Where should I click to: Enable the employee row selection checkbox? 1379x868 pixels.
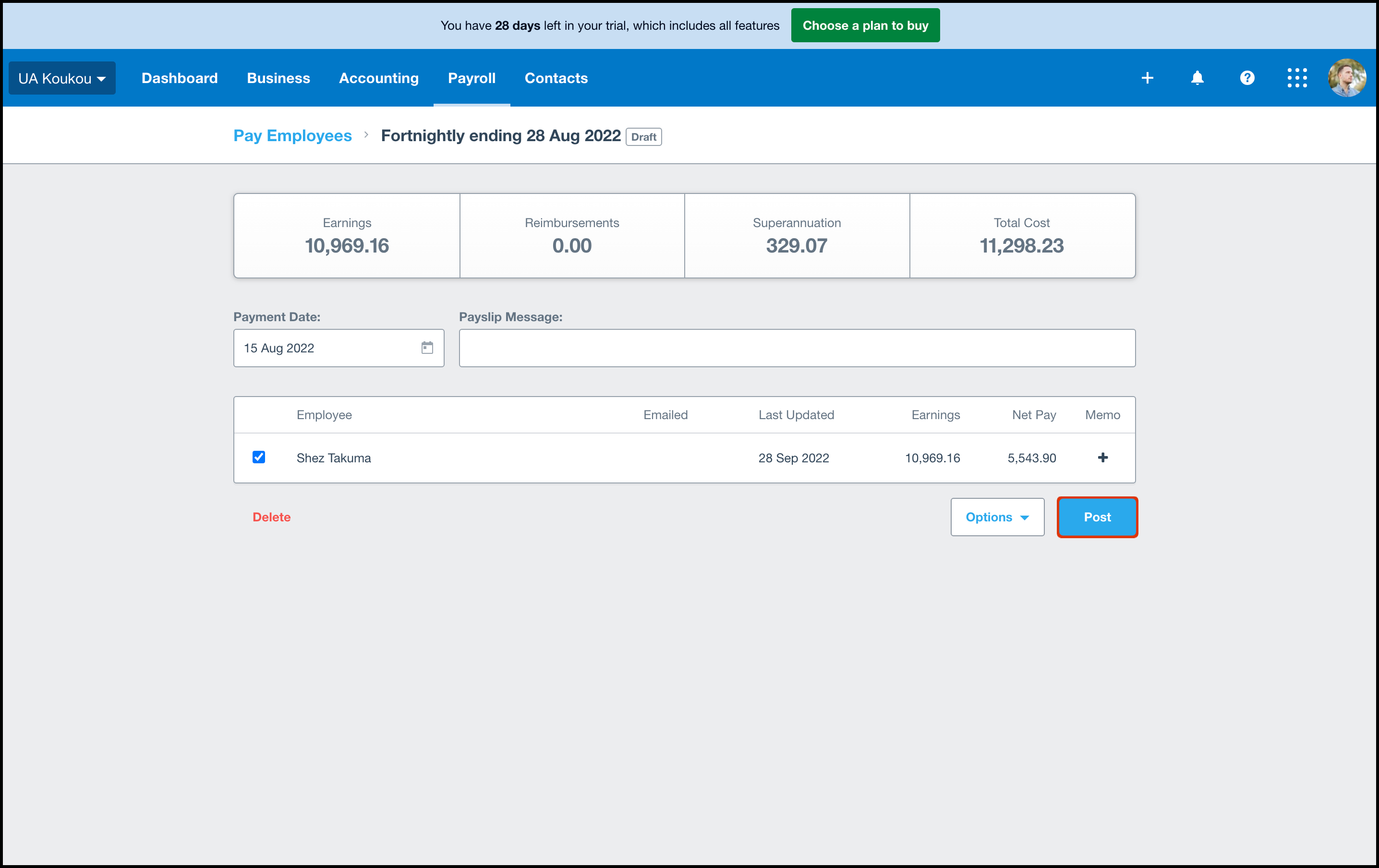point(258,457)
